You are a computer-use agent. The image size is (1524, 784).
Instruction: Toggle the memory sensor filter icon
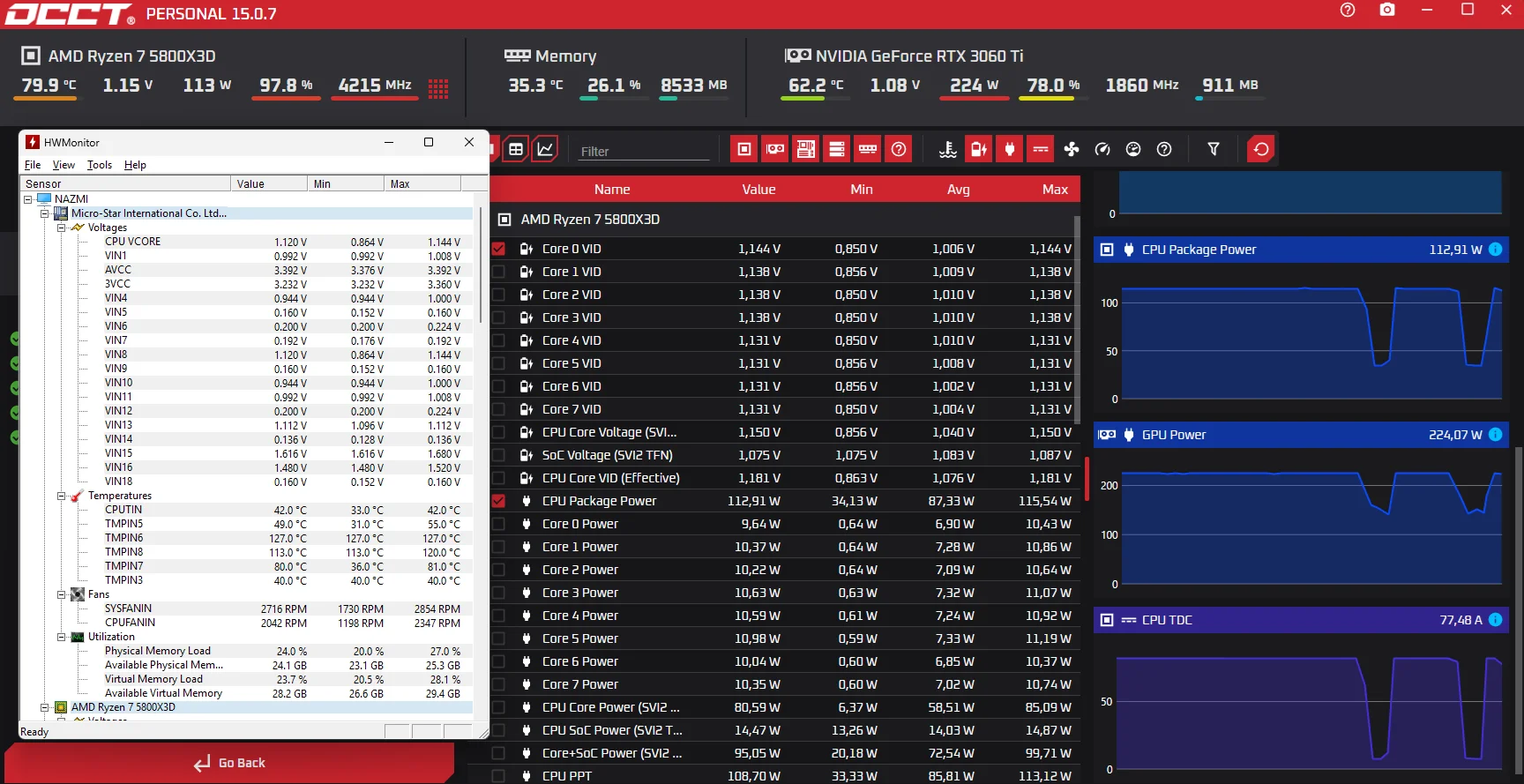tap(868, 149)
